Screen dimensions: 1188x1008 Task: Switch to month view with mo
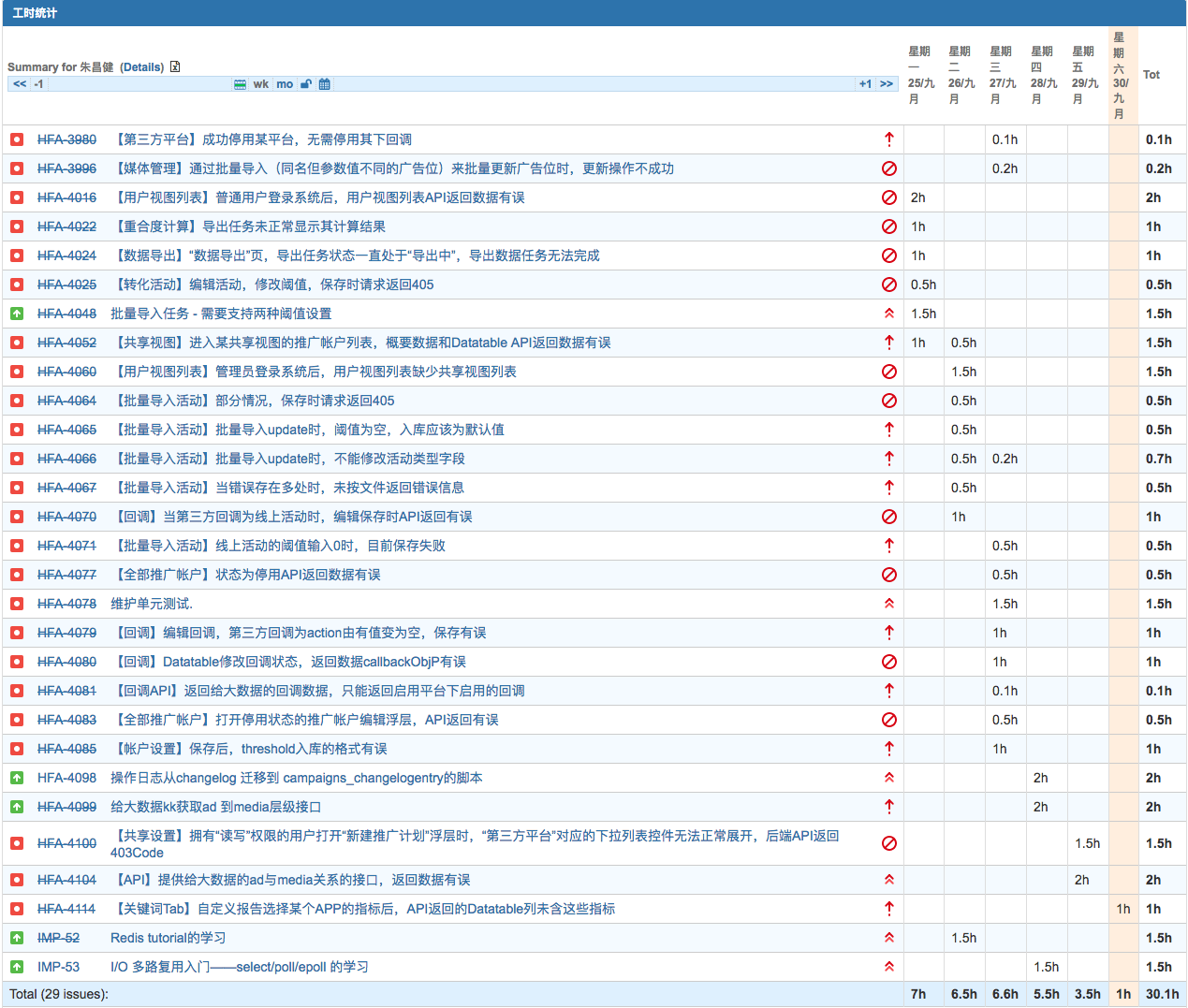coord(285,84)
